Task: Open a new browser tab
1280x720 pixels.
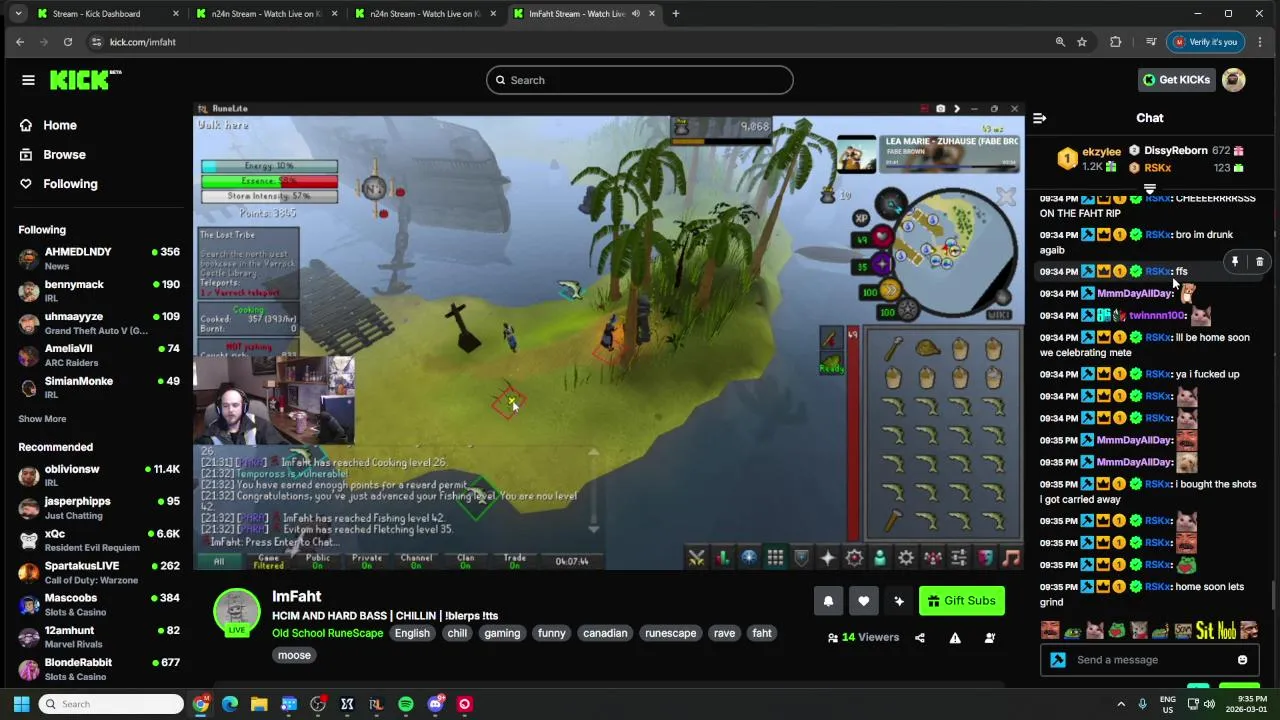Action: coord(675,14)
